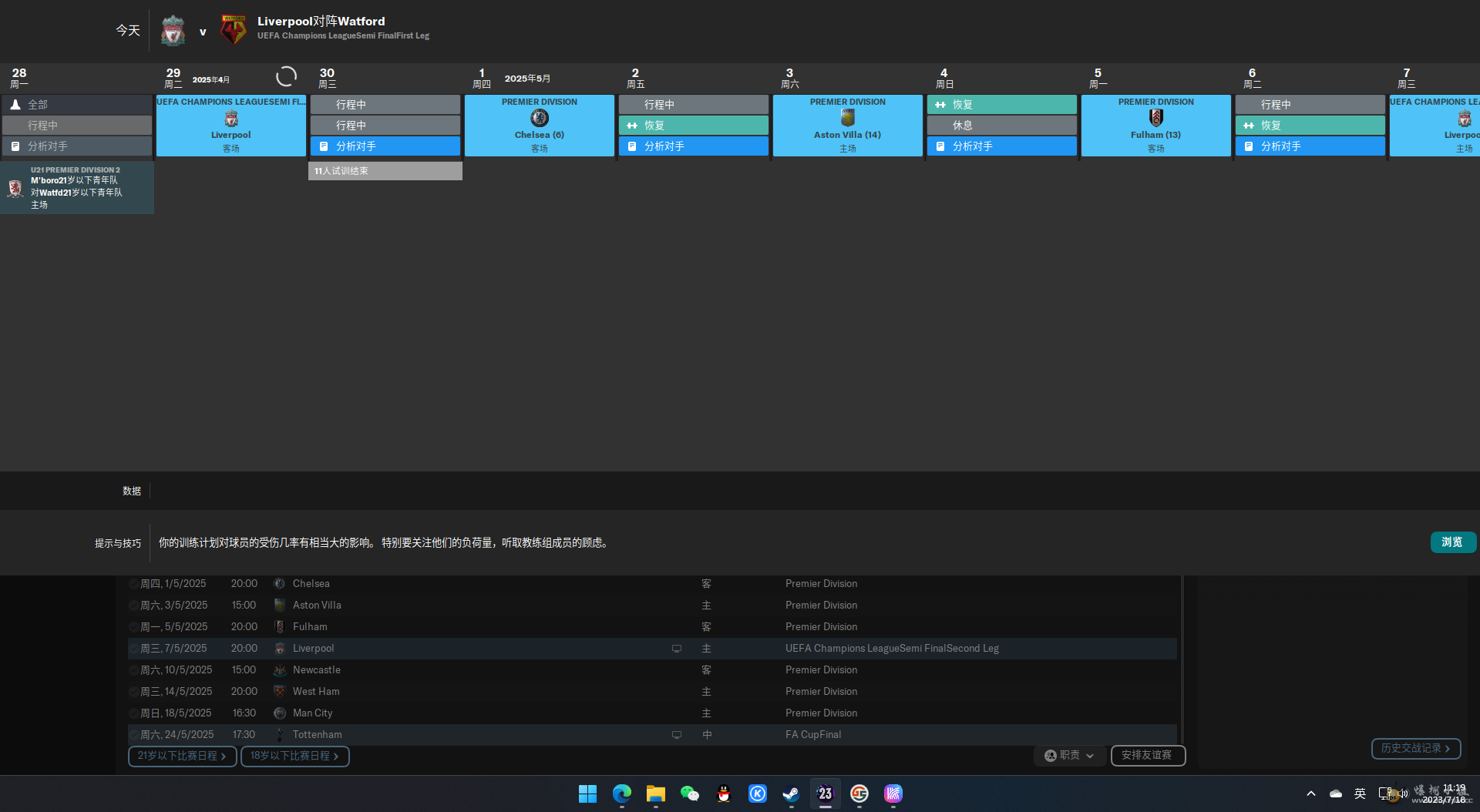1480x812 pixels.
Task: Click the Watford crest in the header
Action: pyautogui.click(x=233, y=31)
